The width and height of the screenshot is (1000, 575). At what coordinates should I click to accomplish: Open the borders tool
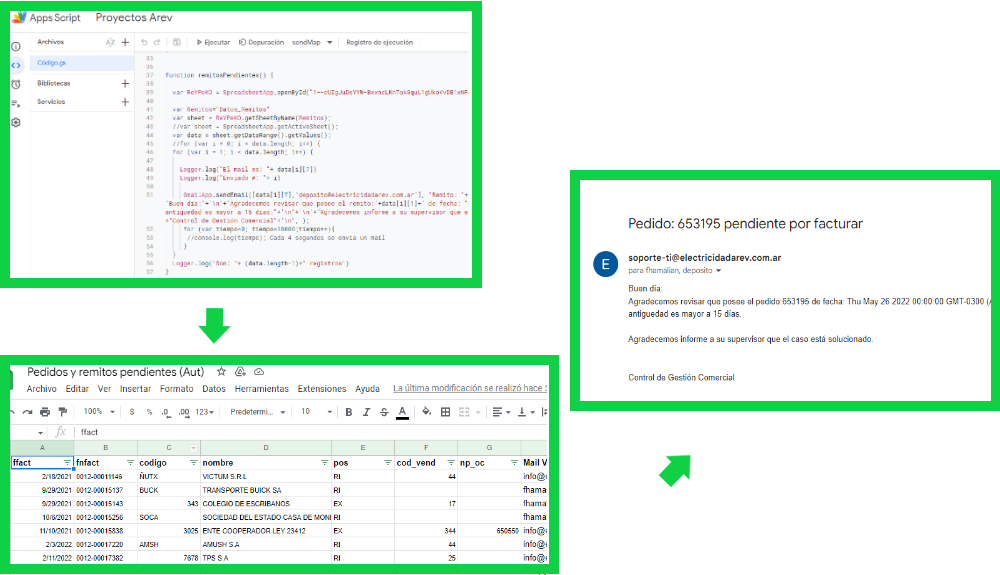pyautogui.click(x=446, y=412)
